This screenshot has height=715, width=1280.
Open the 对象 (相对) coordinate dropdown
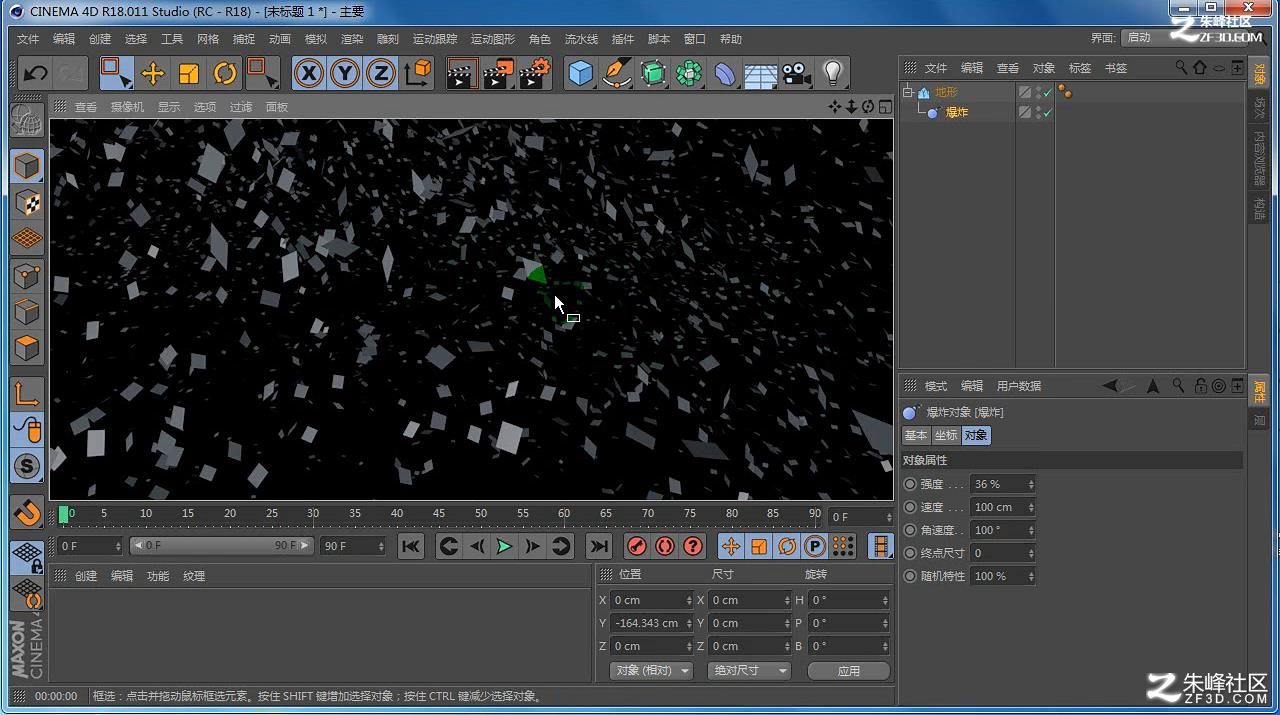point(652,670)
